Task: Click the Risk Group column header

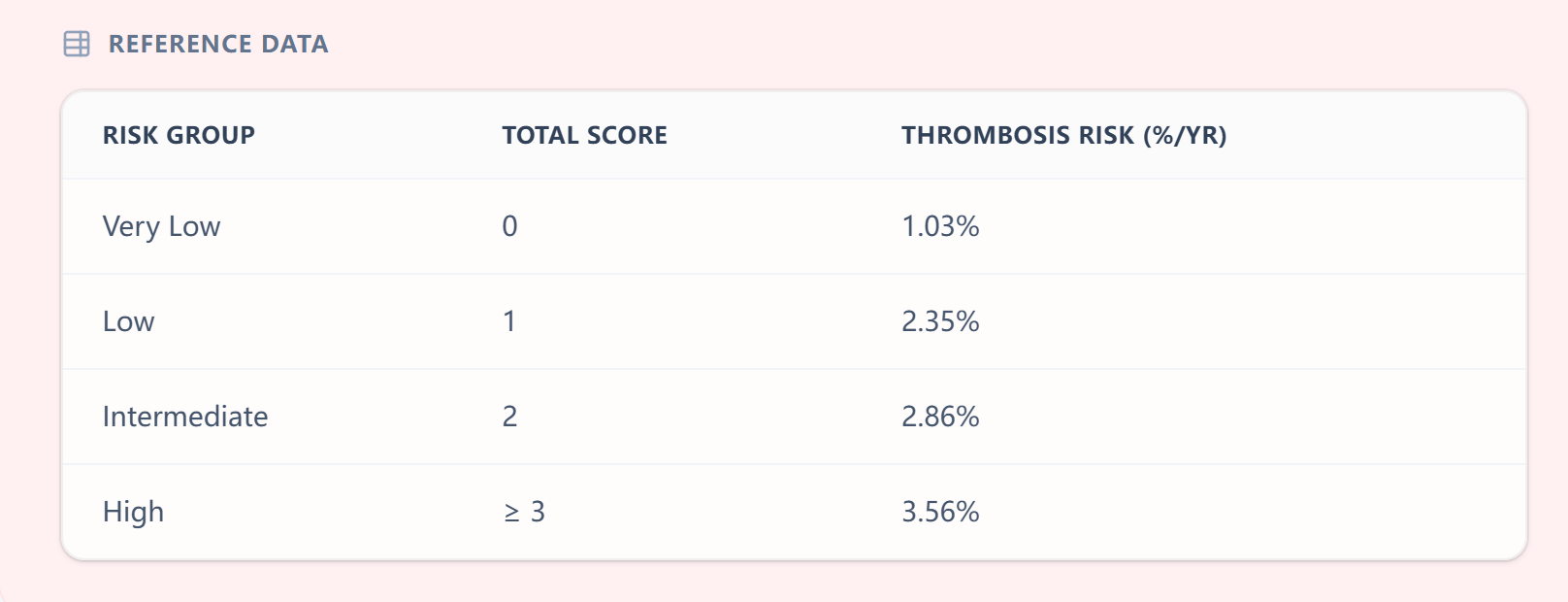Action: click(x=179, y=135)
